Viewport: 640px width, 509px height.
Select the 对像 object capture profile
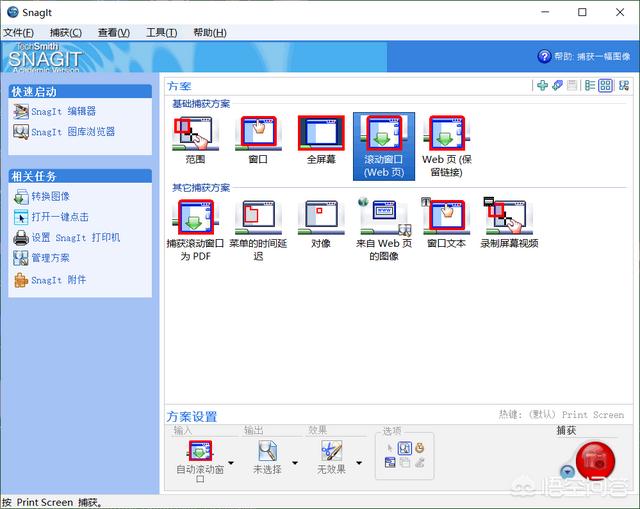321,224
